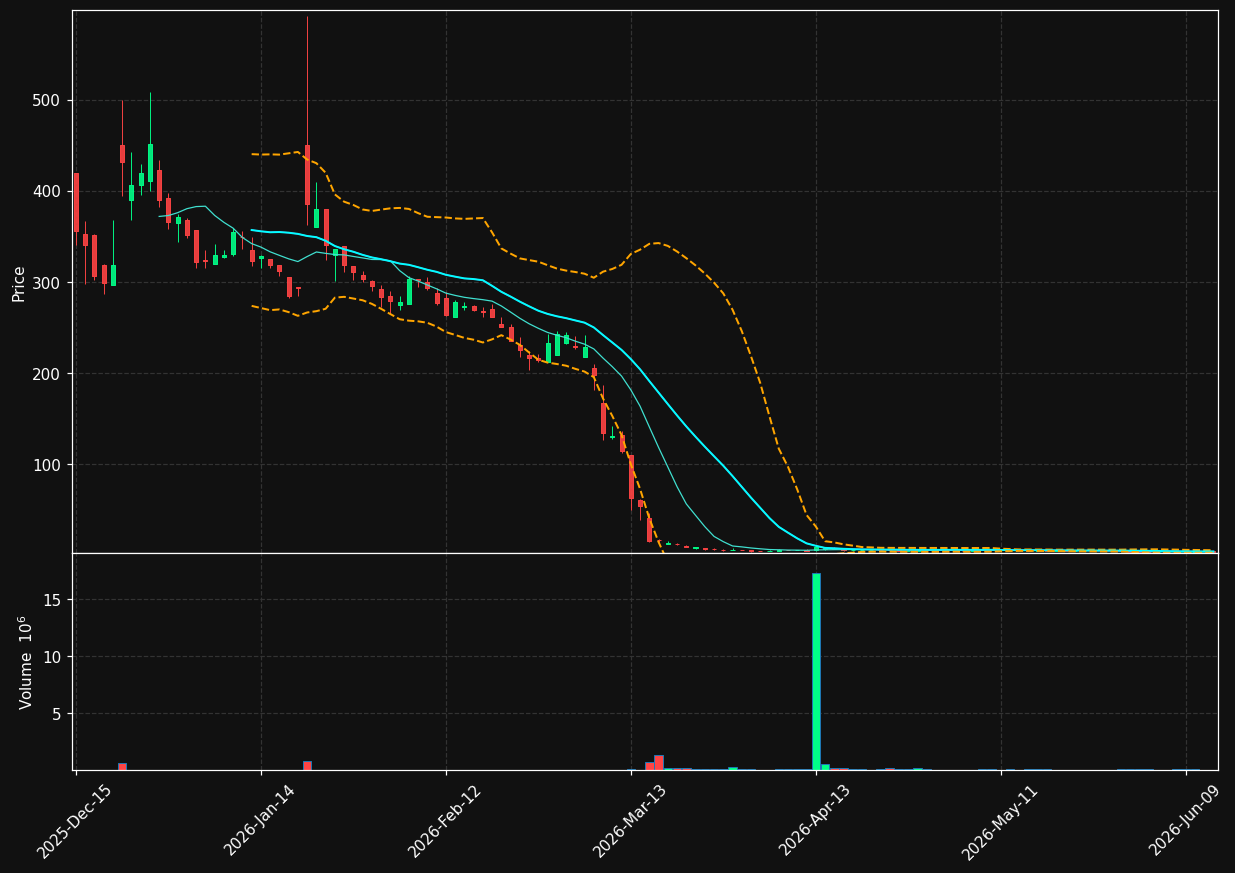Screen dimensions: 1235x873
Task: Click the 200 price tick label
Action: click(46, 374)
